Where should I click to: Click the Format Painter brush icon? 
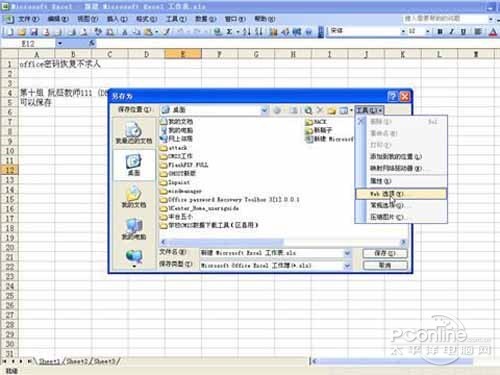tap(167, 32)
